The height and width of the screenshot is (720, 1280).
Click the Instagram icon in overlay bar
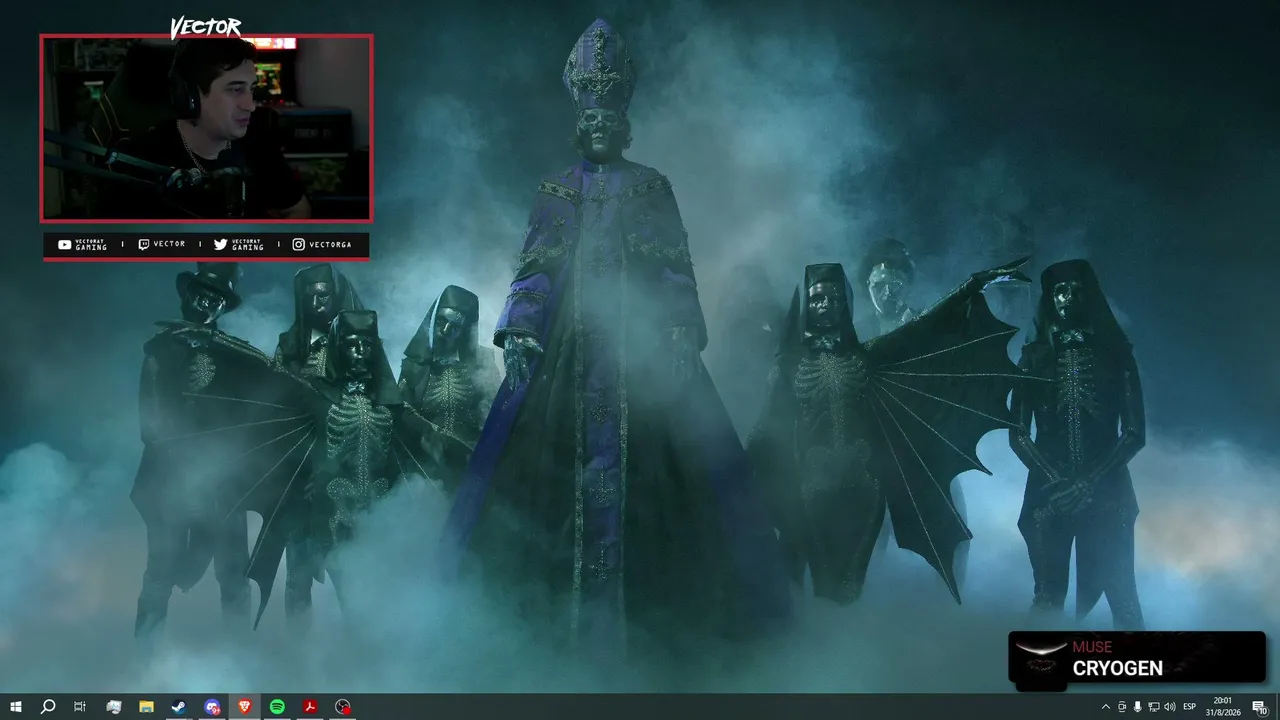[x=299, y=244]
